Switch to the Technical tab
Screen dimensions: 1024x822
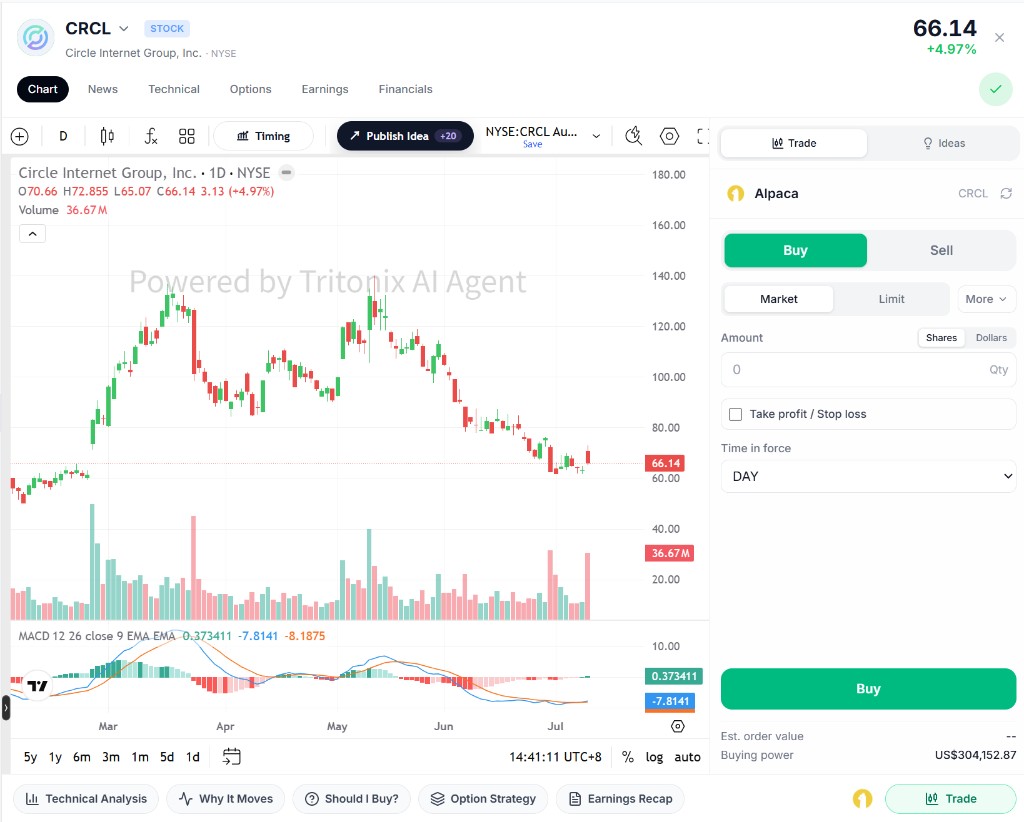pos(174,89)
